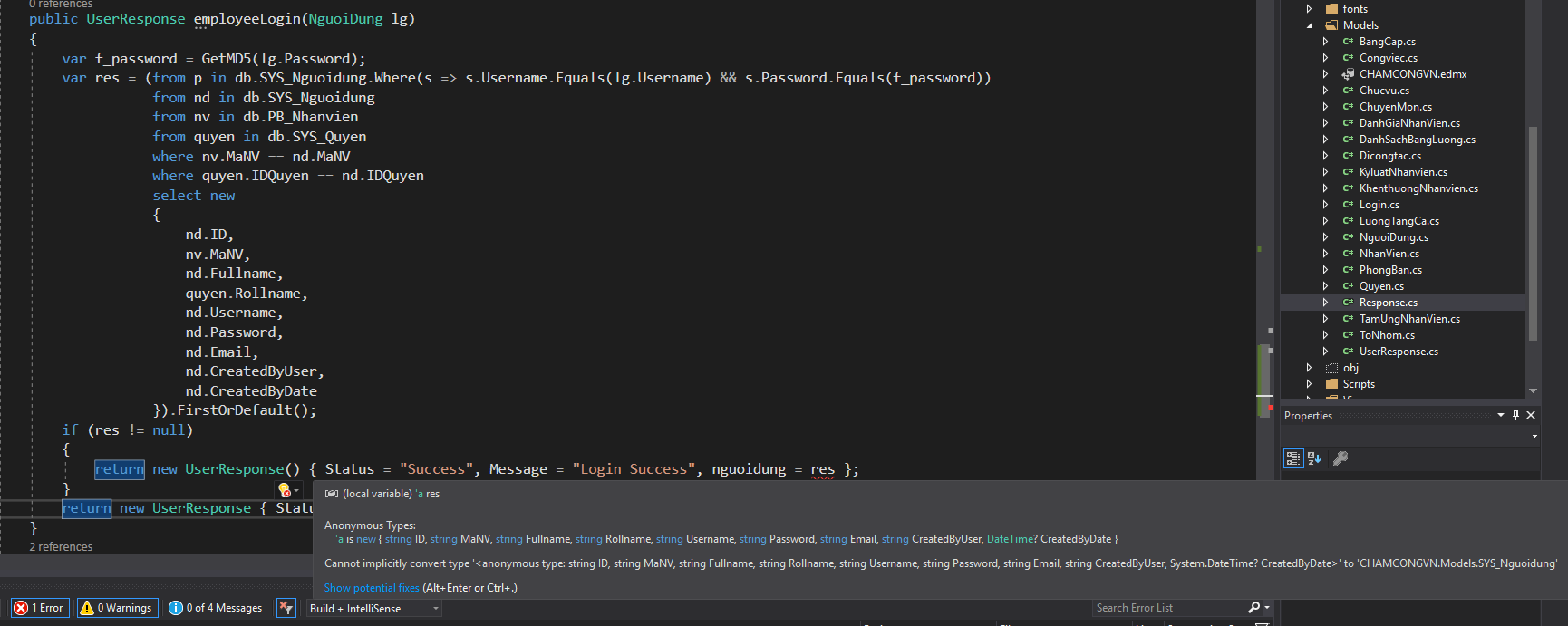The width and height of the screenshot is (1568, 626).
Task: Click the Search Error List field
Action: (x=1167, y=608)
